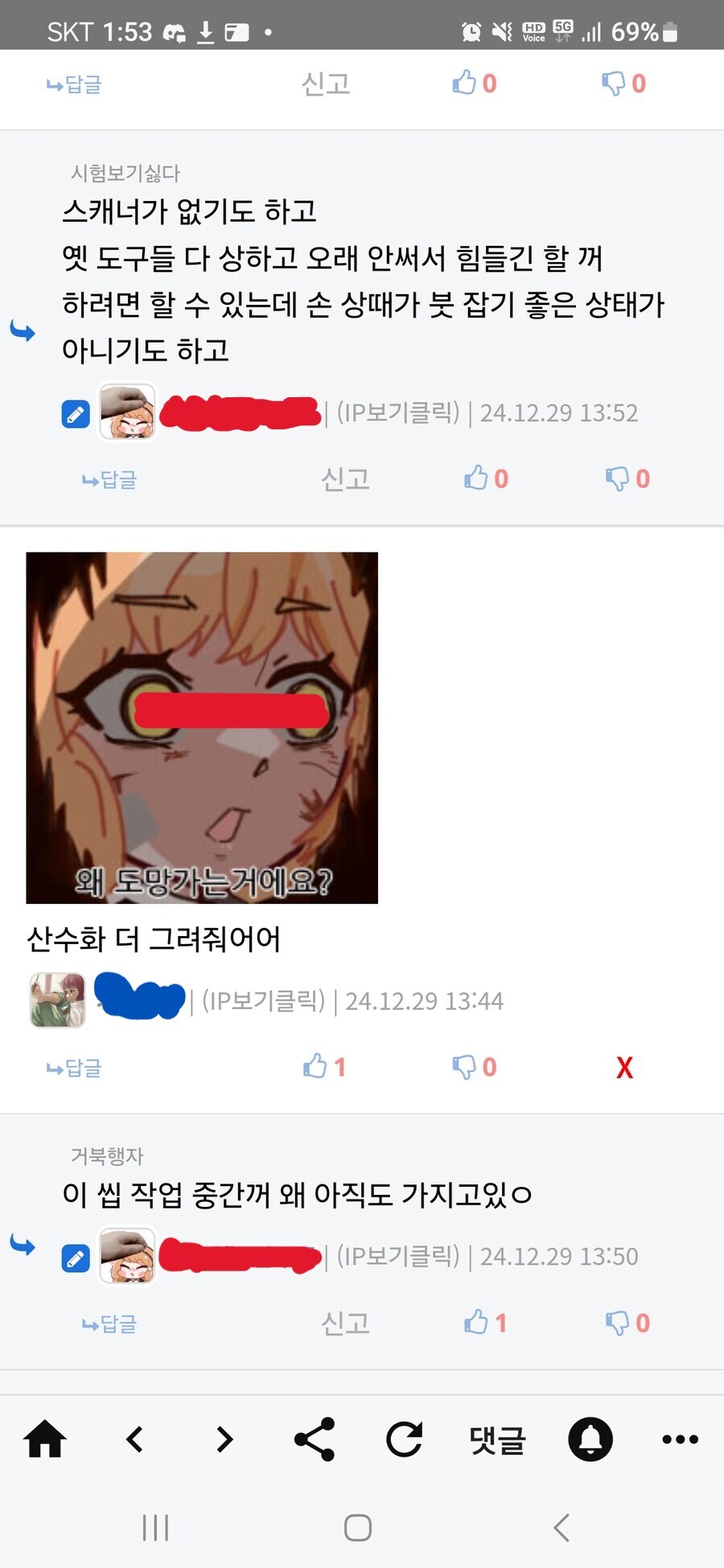Tap the home icon in bottom toolbar

tap(45, 1439)
